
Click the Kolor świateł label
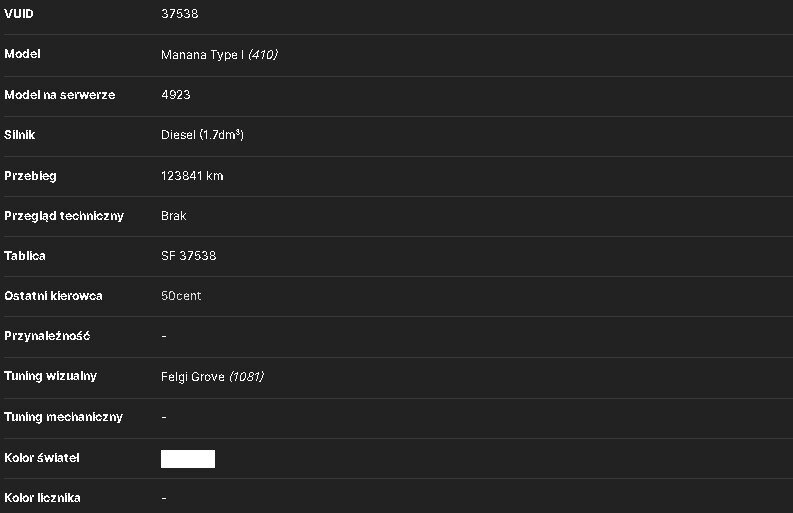point(42,458)
